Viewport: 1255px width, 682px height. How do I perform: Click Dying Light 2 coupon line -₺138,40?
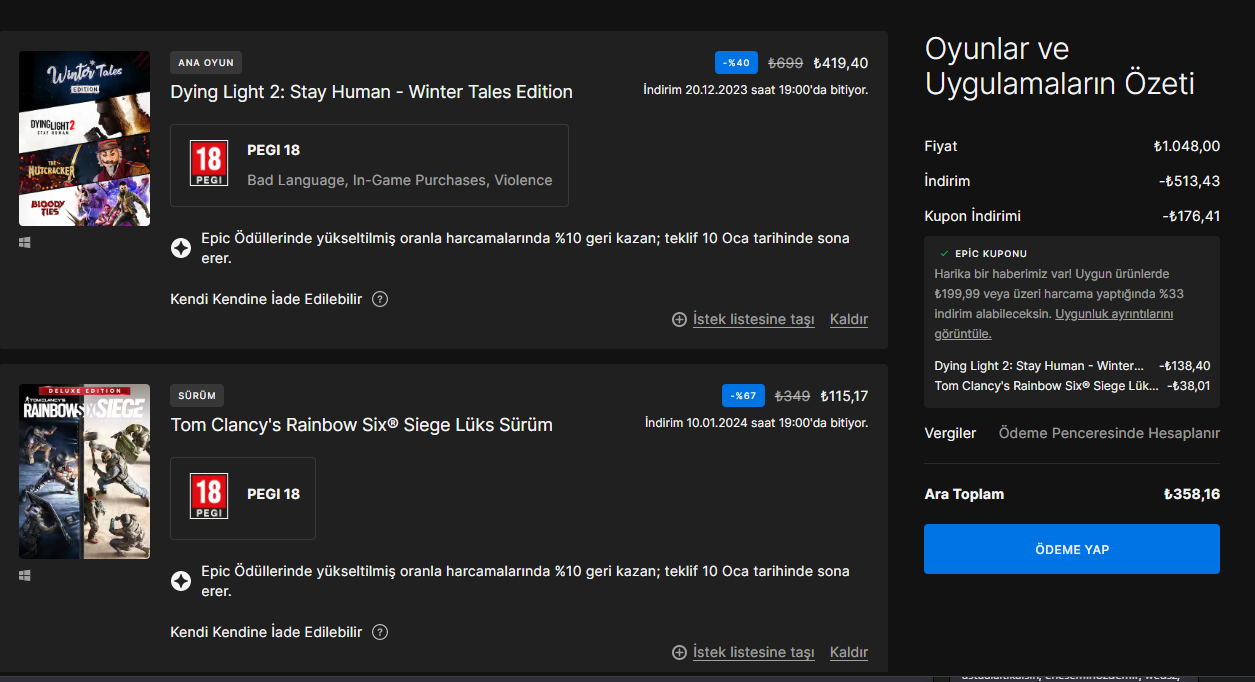point(1185,366)
